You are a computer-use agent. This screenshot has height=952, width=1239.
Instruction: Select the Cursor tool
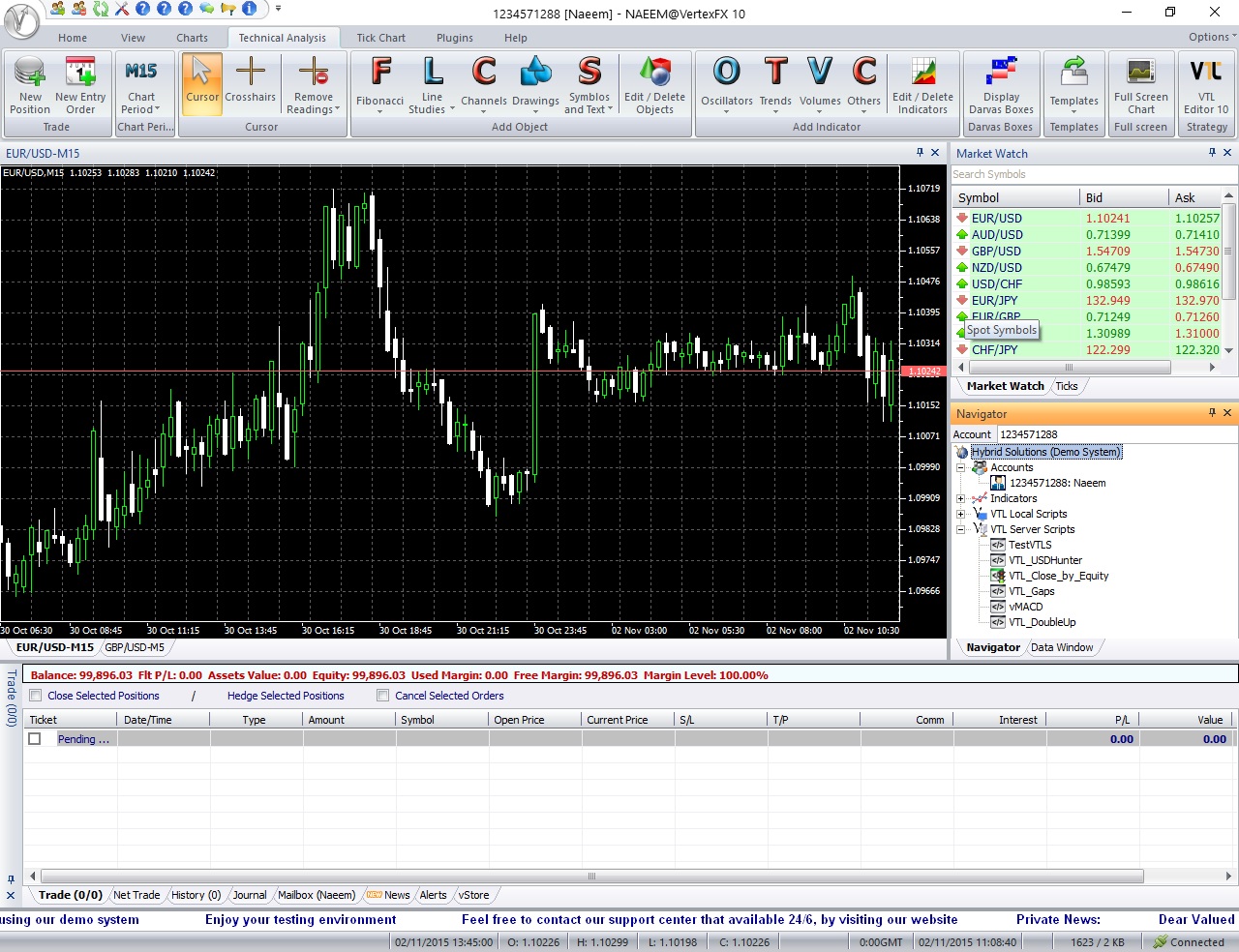[x=202, y=83]
